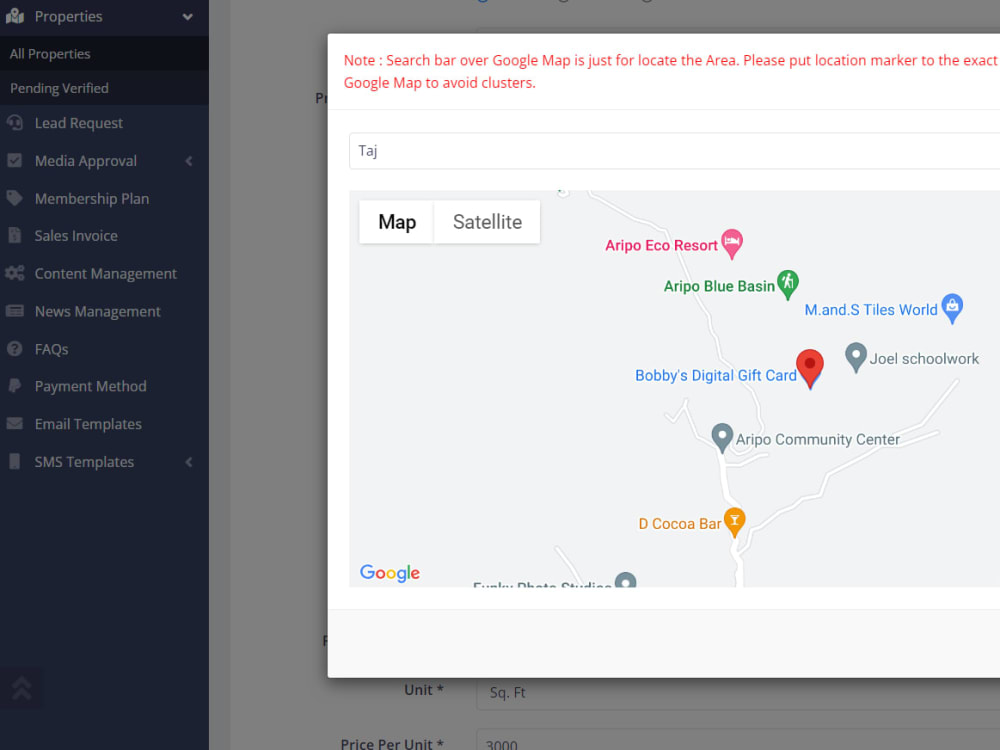Click the Unit field showing Sq. Ft
The width and height of the screenshot is (1000, 750).
(738, 692)
